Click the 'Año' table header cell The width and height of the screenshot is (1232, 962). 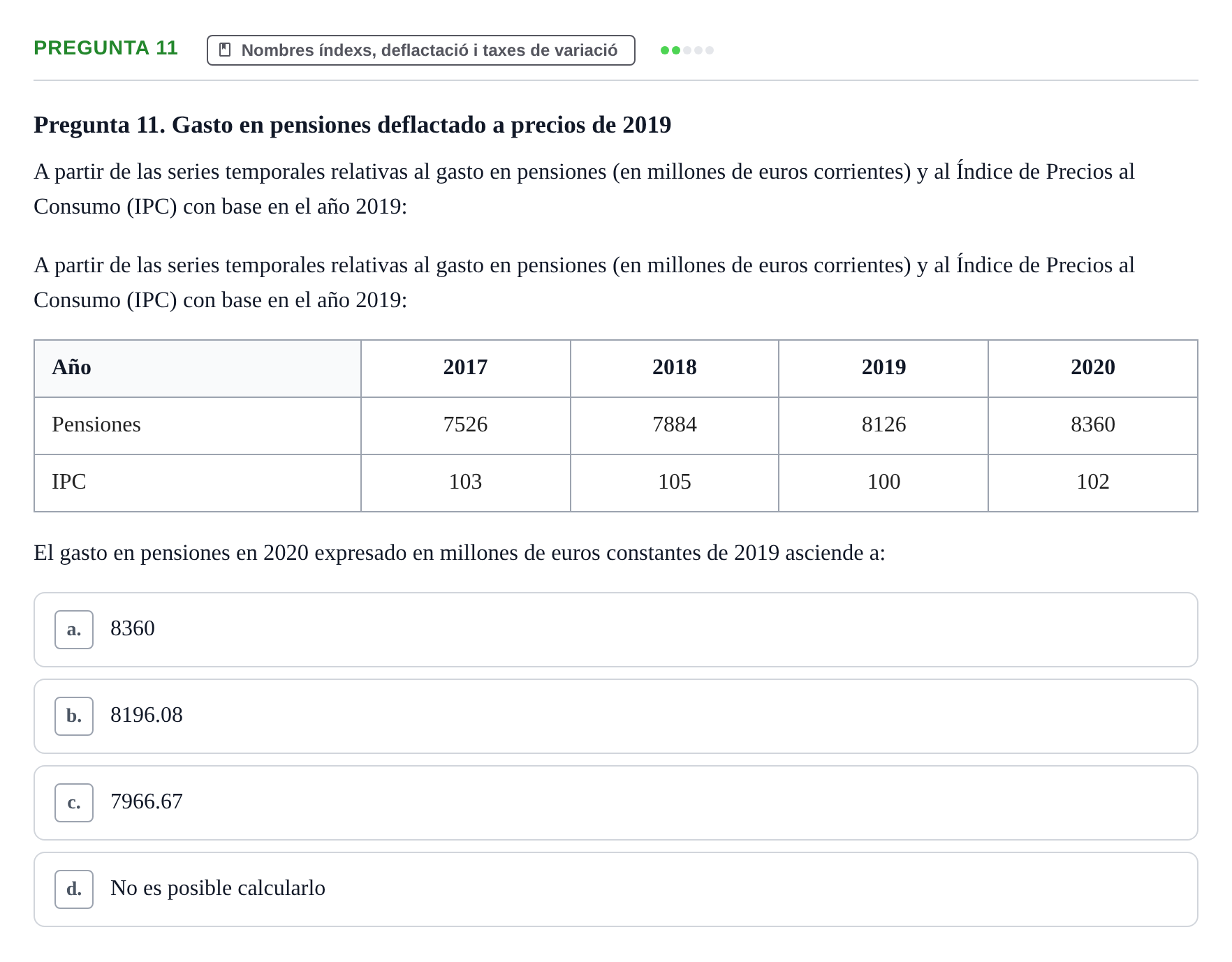pyautogui.click(x=198, y=369)
